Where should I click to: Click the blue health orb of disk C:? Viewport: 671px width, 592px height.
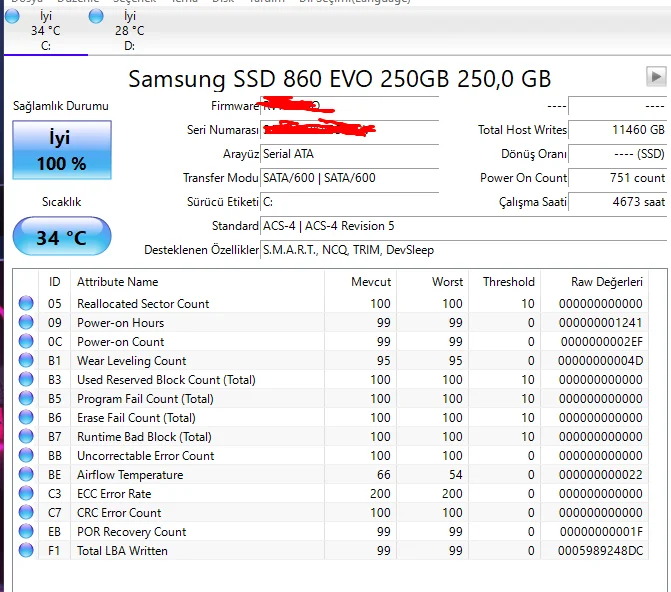coord(12,16)
